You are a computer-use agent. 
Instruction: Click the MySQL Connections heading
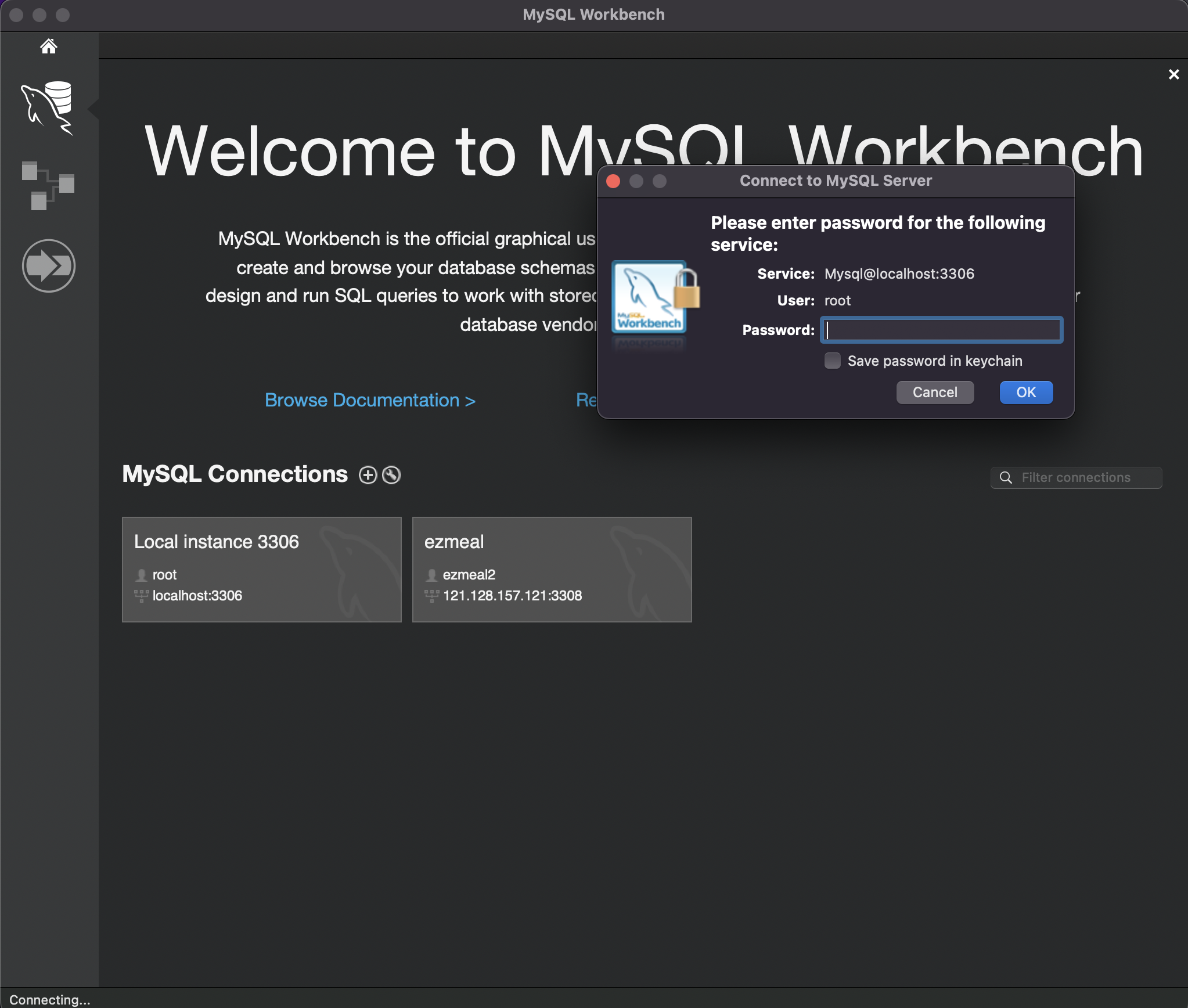pyautogui.click(x=235, y=474)
